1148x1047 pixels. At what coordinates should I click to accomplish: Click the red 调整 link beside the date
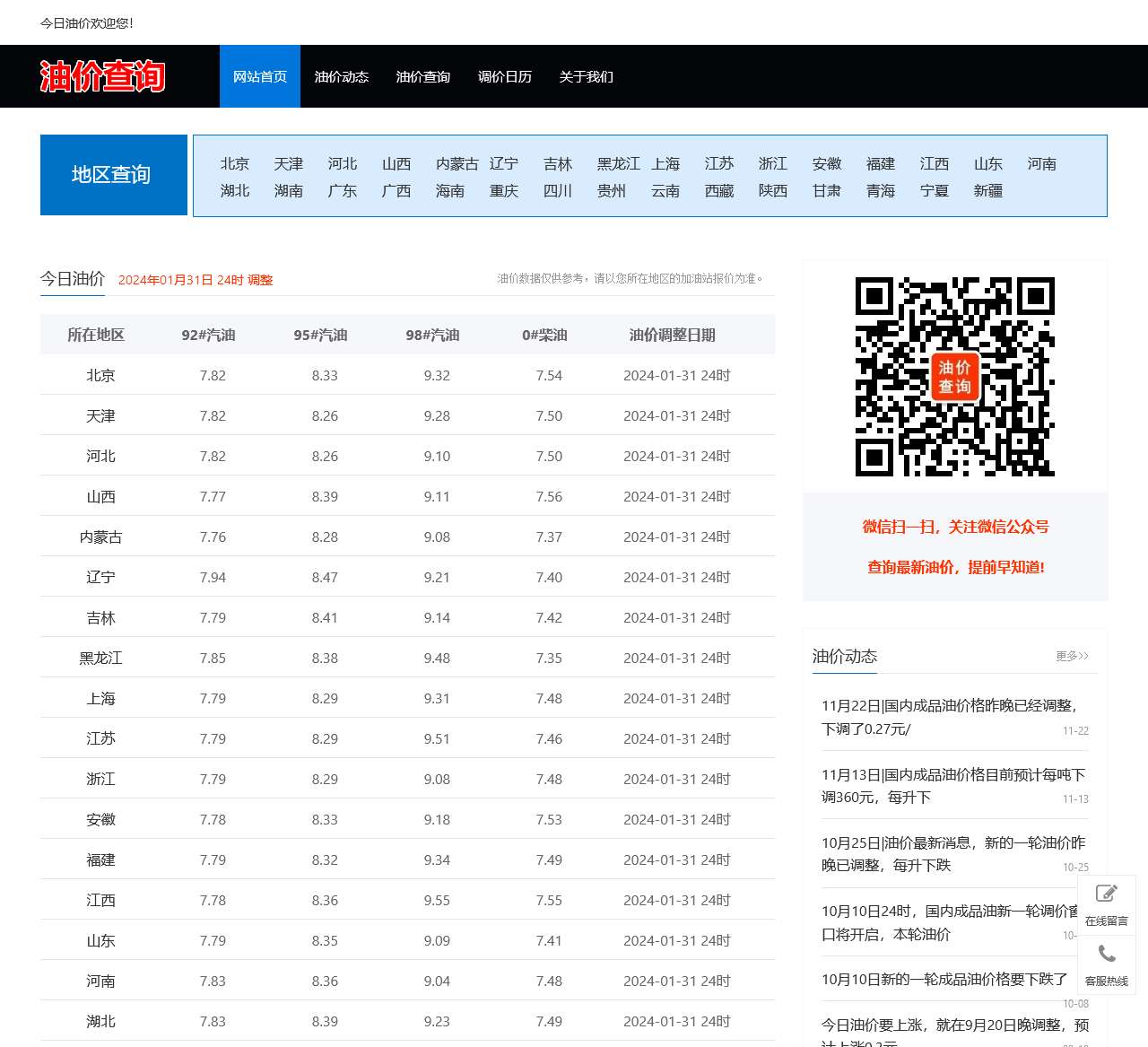click(x=261, y=280)
